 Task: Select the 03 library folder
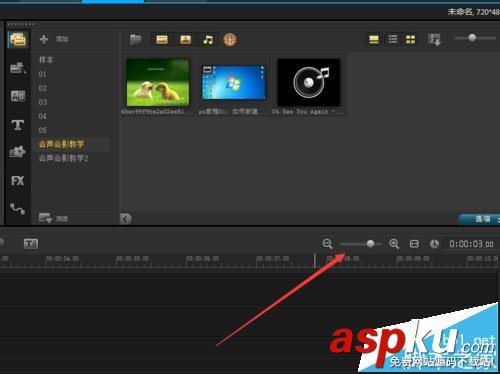tap(42, 102)
